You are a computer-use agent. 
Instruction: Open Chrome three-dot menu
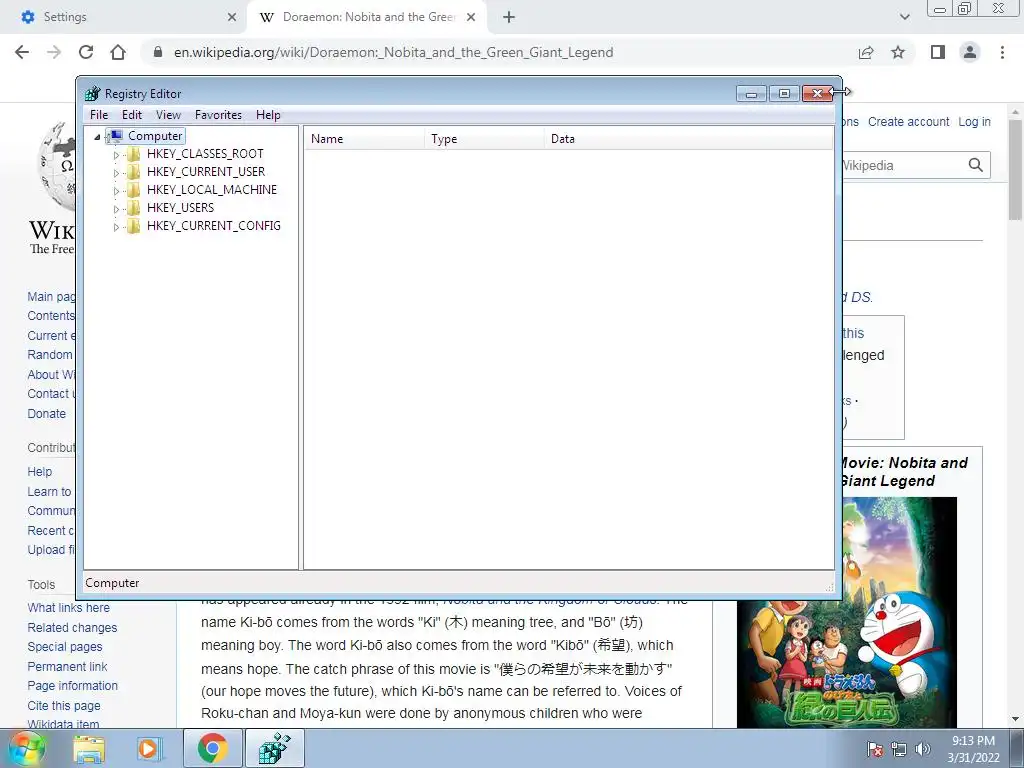pos(1002,52)
